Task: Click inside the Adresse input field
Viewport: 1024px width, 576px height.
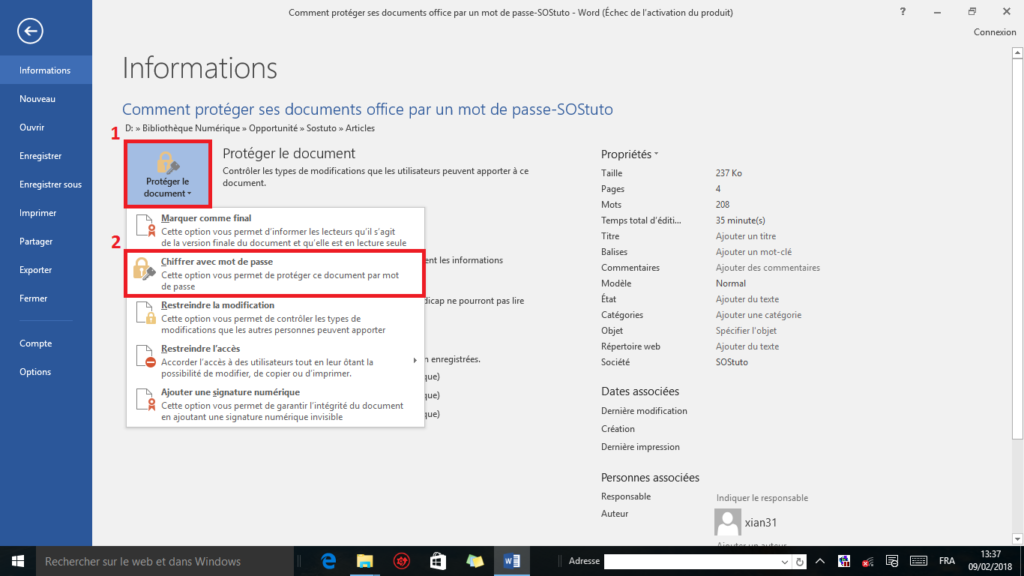Action: point(690,561)
